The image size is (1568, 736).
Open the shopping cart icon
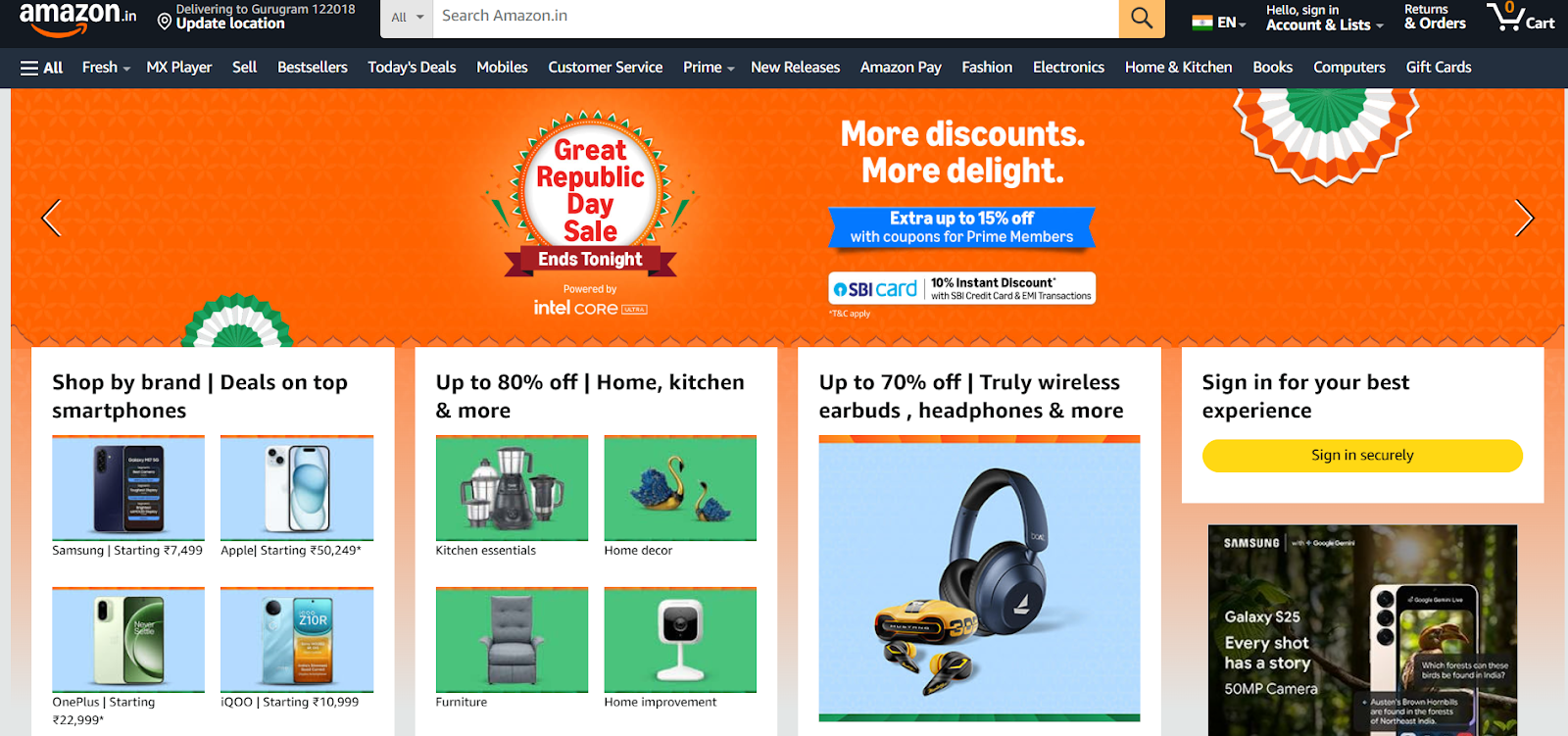pyautogui.click(x=1520, y=17)
